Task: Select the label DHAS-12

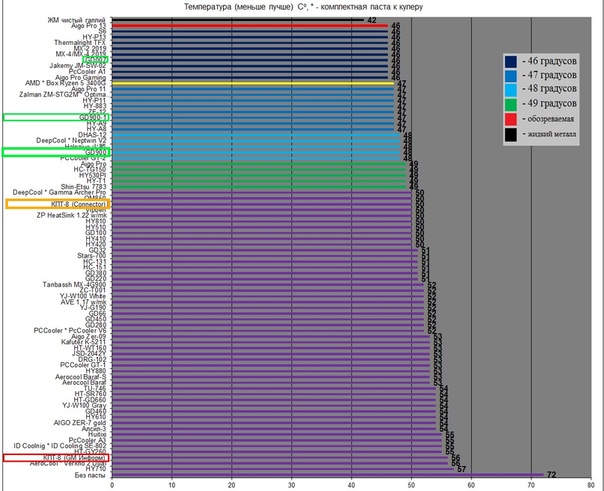Action: click(x=92, y=135)
